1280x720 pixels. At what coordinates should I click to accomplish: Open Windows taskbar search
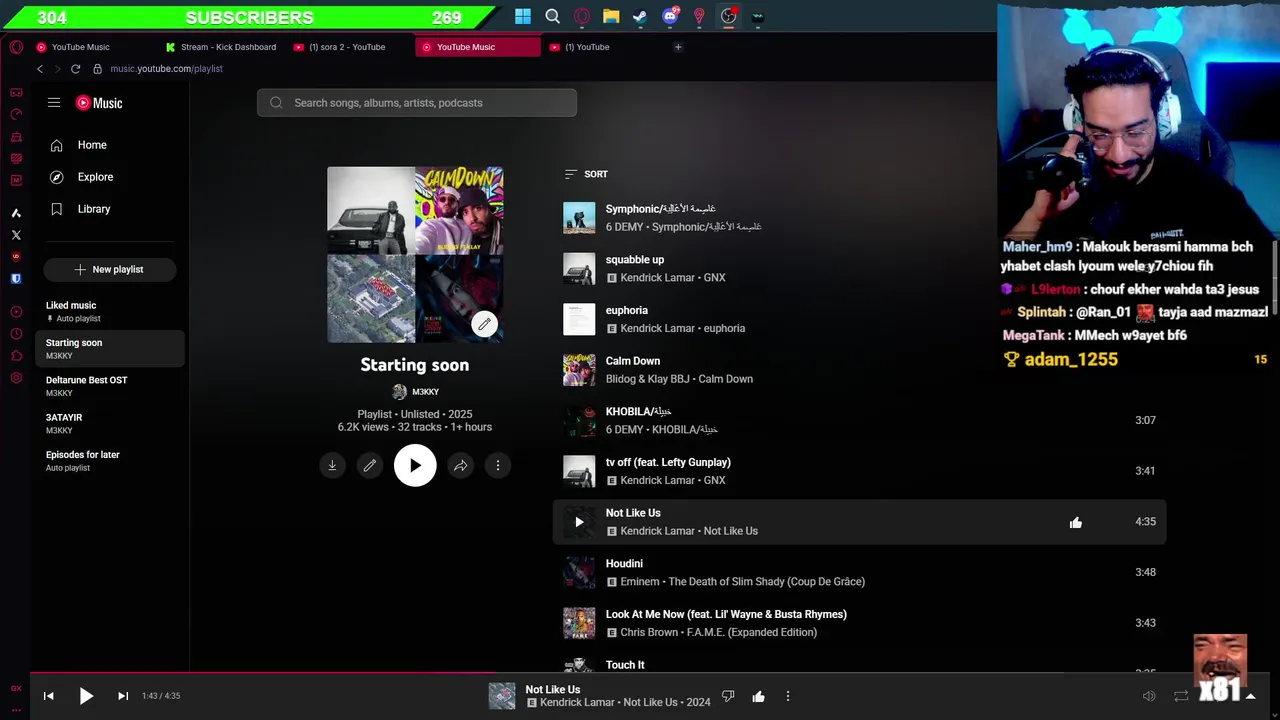(x=552, y=16)
